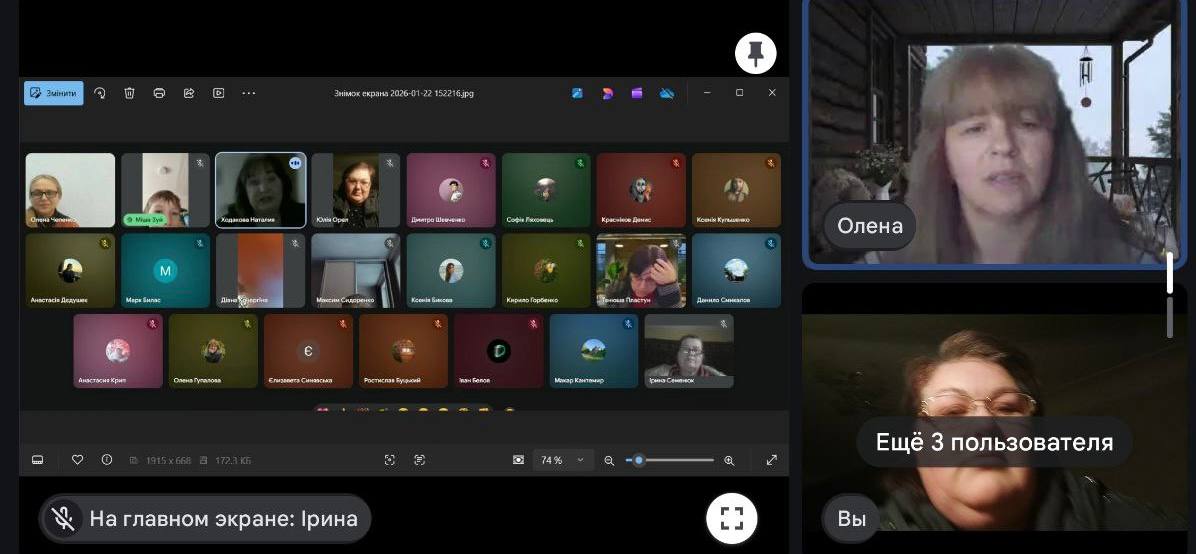1196x554 pixels.
Task: Open the three-dots more options menu
Action: (249, 93)
